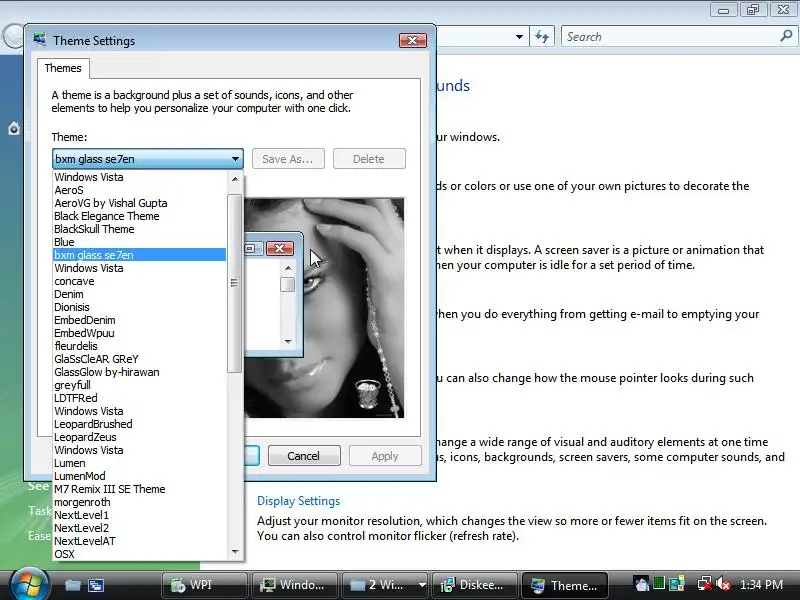Choose the Denim theme
Screen dimensions: 800x600
coord(139,294)
